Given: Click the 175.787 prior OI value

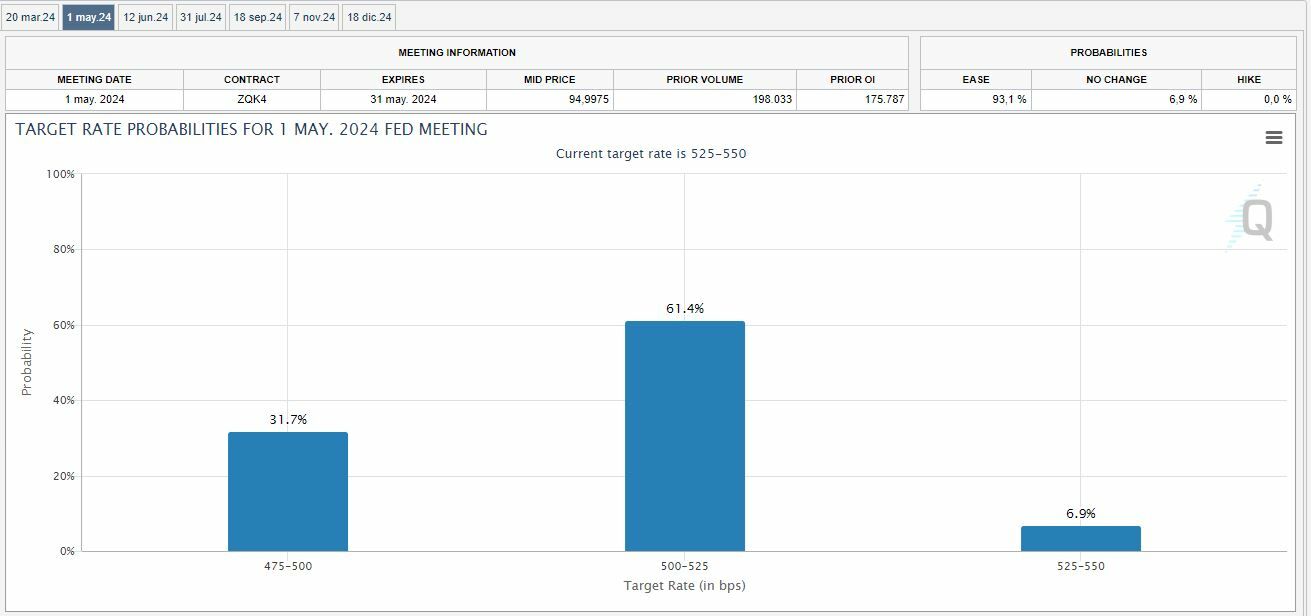Looking at the screenshot, I should pos(884,99).
